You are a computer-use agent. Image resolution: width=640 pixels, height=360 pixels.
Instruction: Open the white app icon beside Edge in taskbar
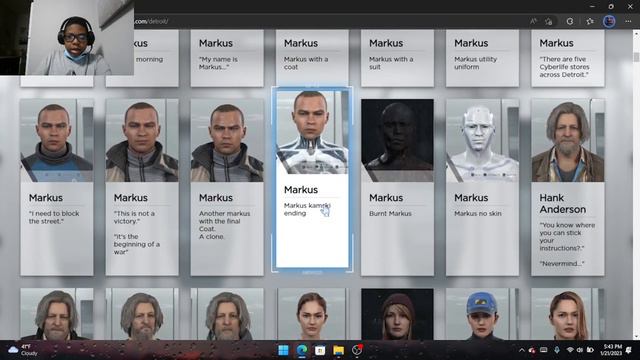click(x=320, y=350)
